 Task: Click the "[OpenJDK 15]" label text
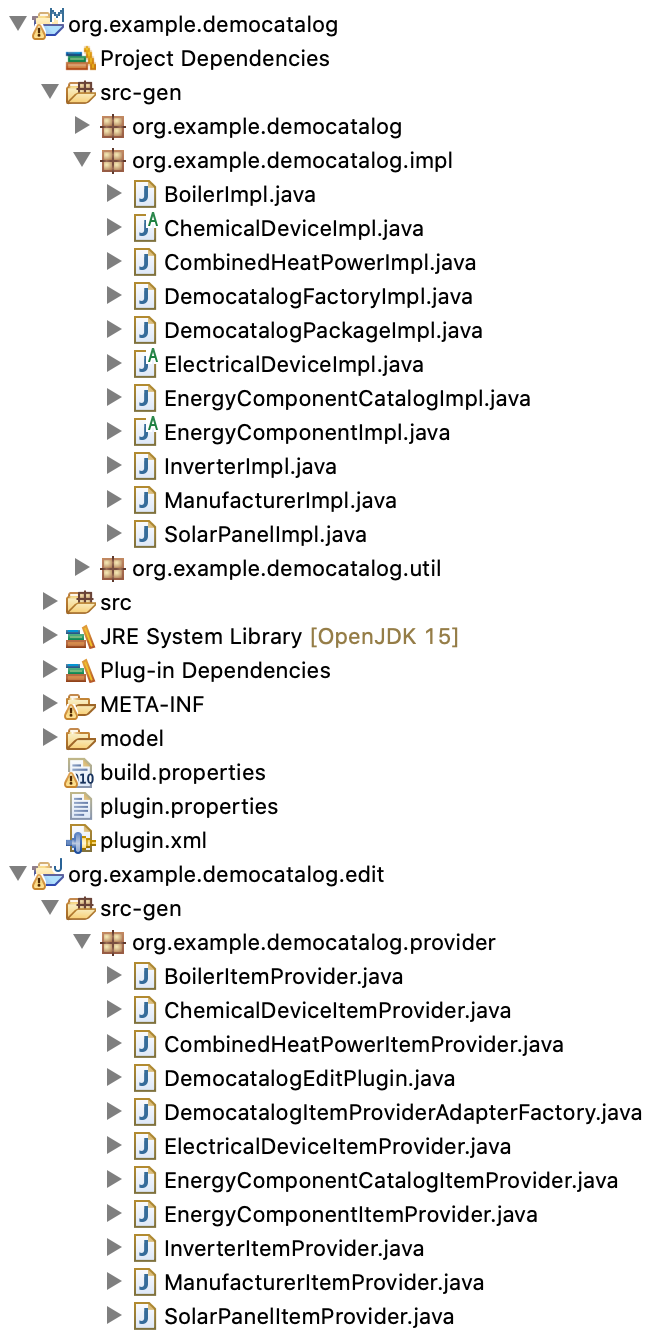click(384, 636)
